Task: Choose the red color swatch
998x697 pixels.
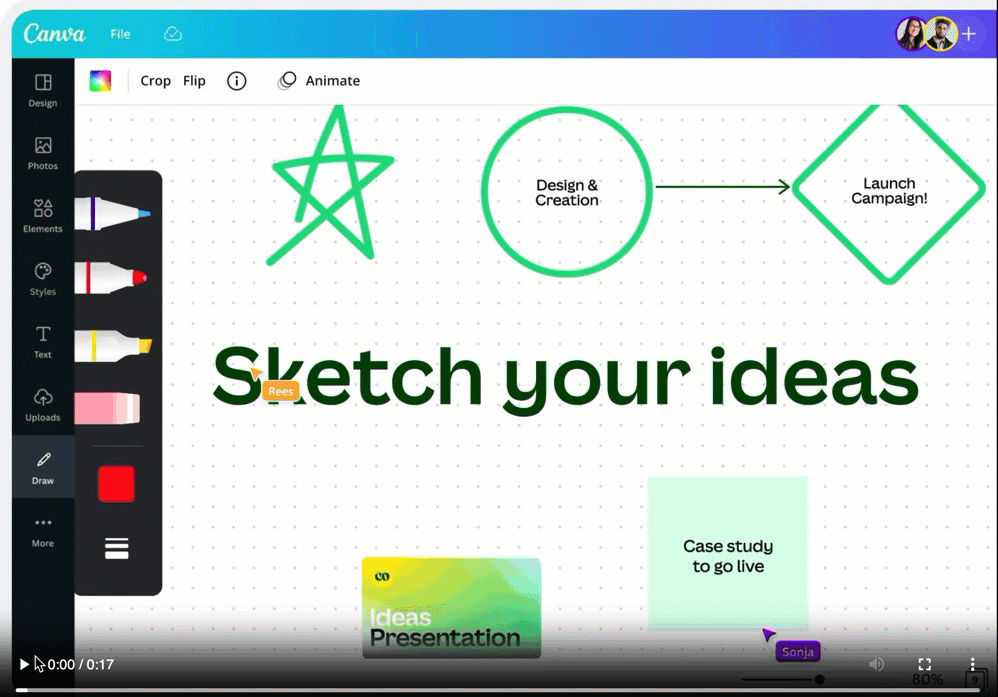Action: tap(116, 484)
